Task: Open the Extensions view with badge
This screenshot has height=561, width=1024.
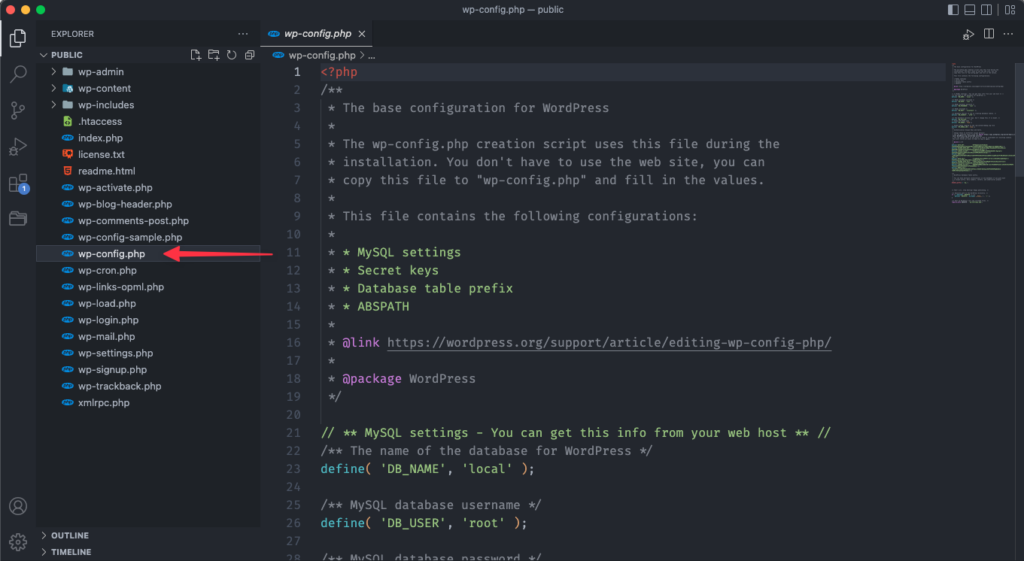Action: [x=18, y=184]
